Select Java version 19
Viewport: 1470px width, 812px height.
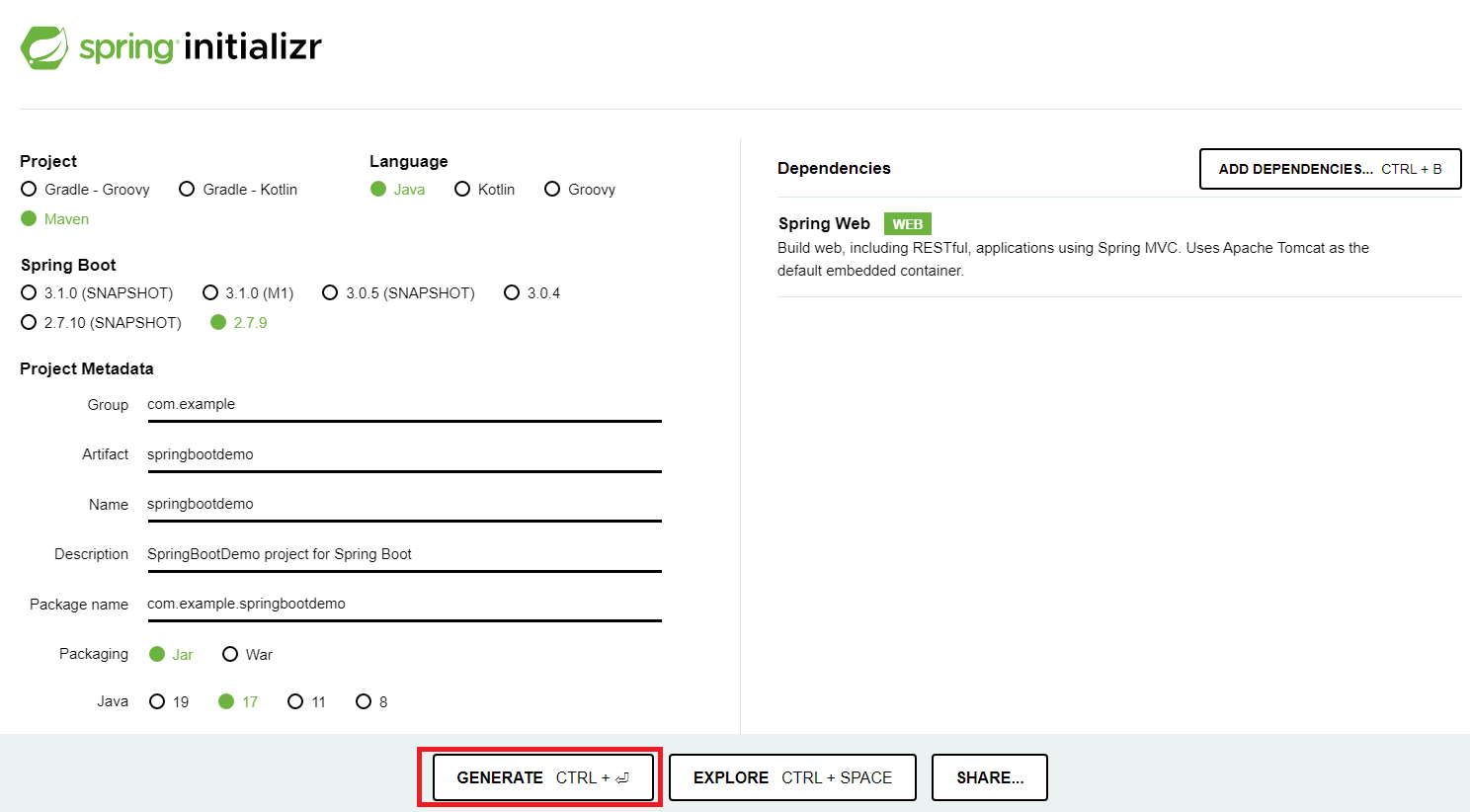pyautogui.click(x=169, y=701)
